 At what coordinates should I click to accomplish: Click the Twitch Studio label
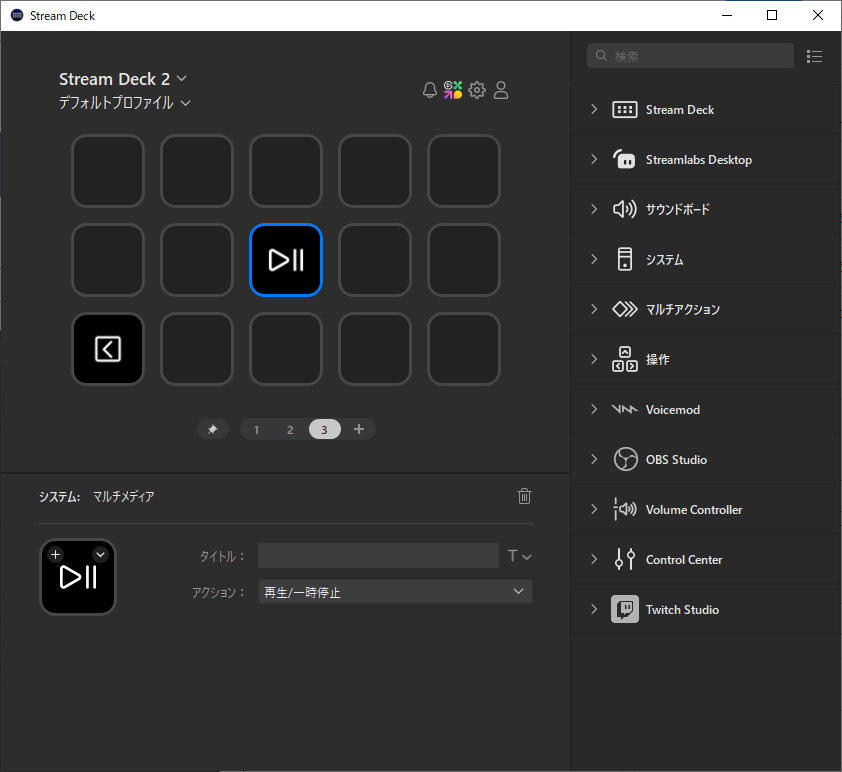click(682, 609)
